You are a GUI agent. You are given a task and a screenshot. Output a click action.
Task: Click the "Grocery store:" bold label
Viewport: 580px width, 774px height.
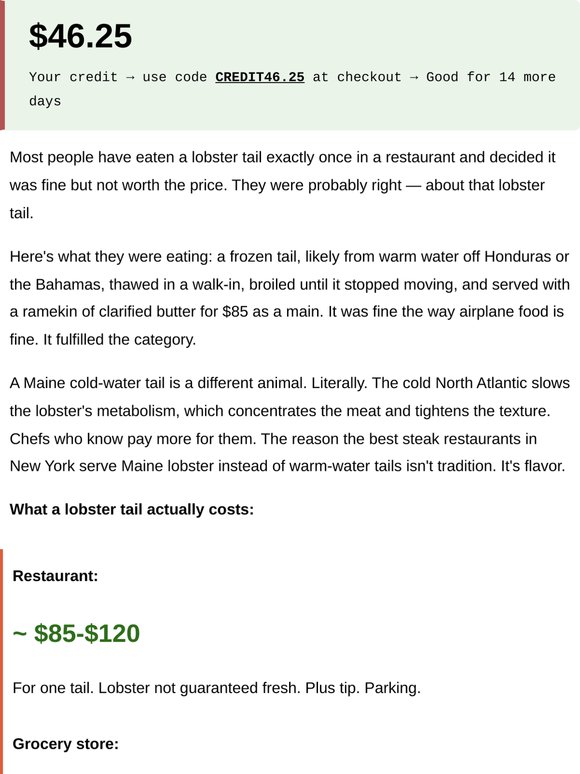pyautogui.click(x=66, y=744)
